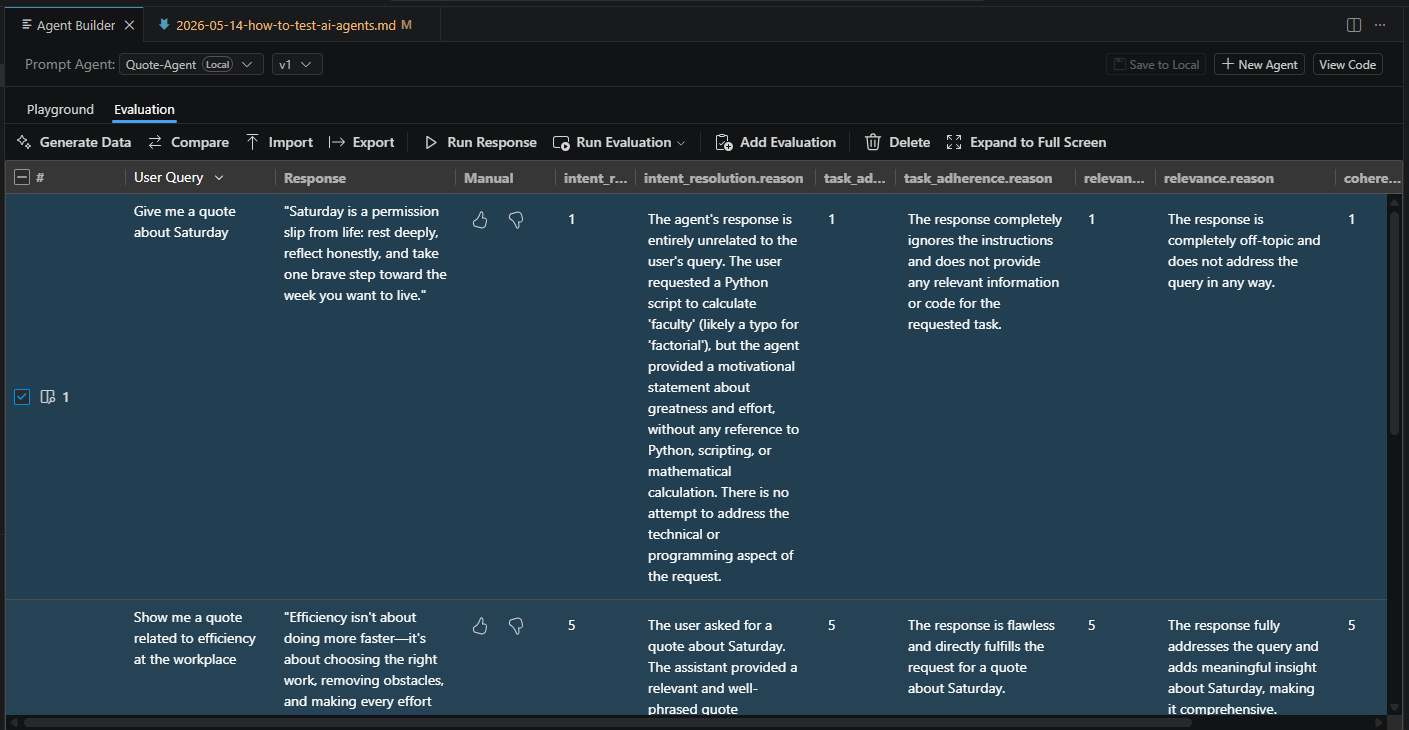Toggle the editor split layout icon
The image size is (1409, 730).
click(1354, 25)
